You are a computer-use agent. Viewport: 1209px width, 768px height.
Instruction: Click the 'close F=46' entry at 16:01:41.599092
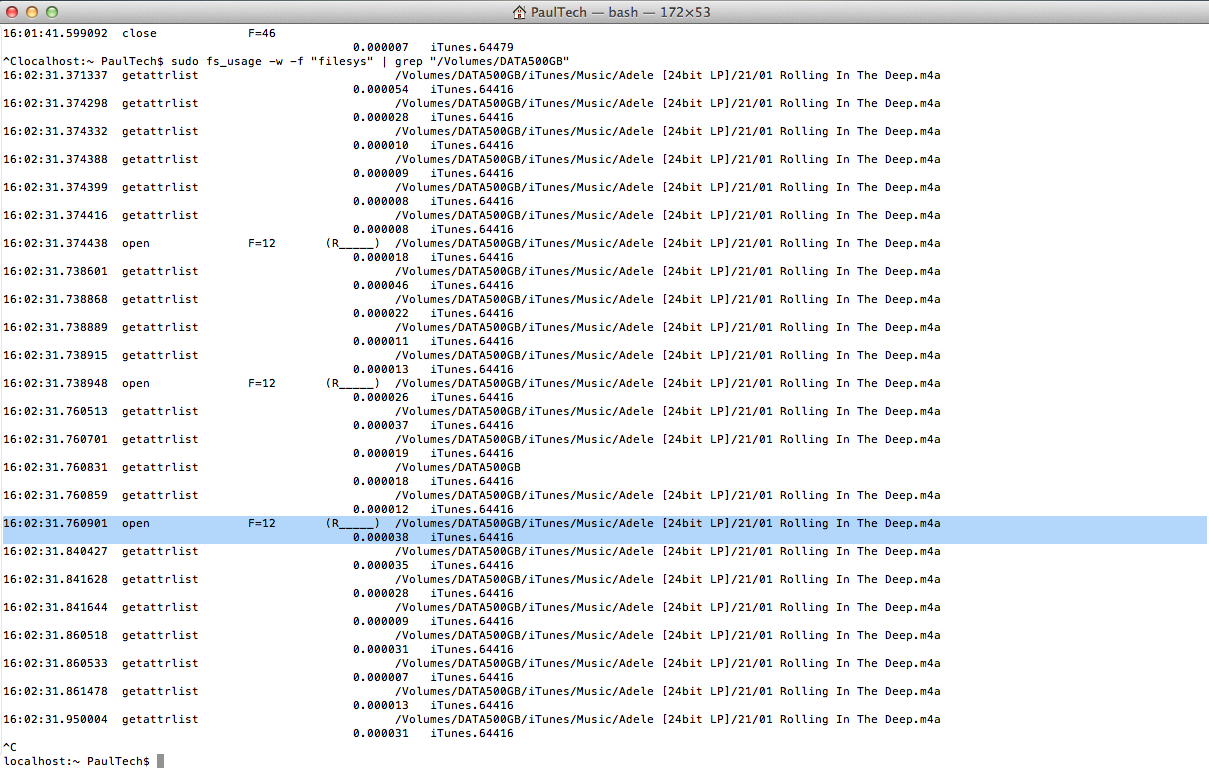[x=138, y=33]
